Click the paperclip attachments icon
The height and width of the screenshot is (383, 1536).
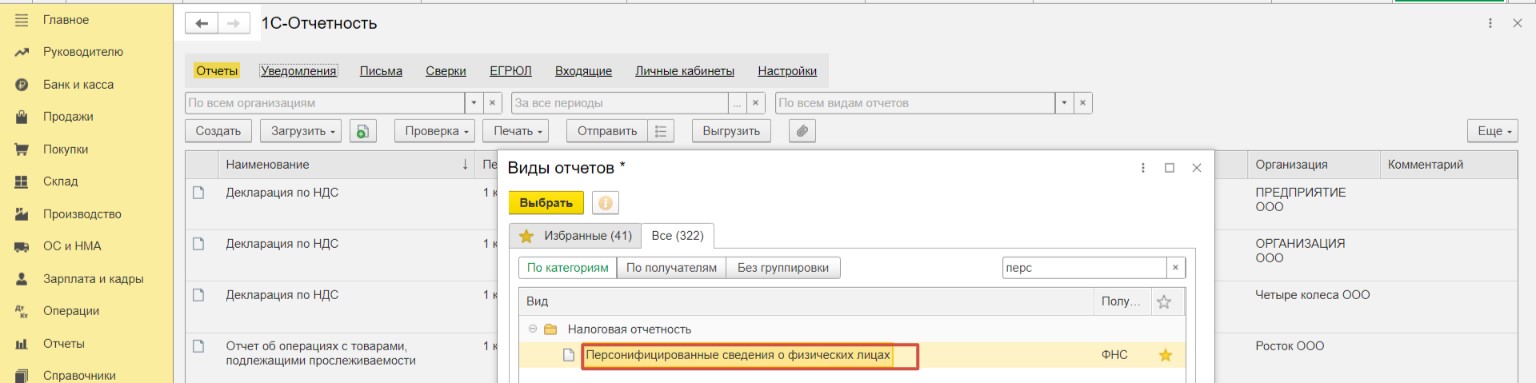tap(803, 131)
